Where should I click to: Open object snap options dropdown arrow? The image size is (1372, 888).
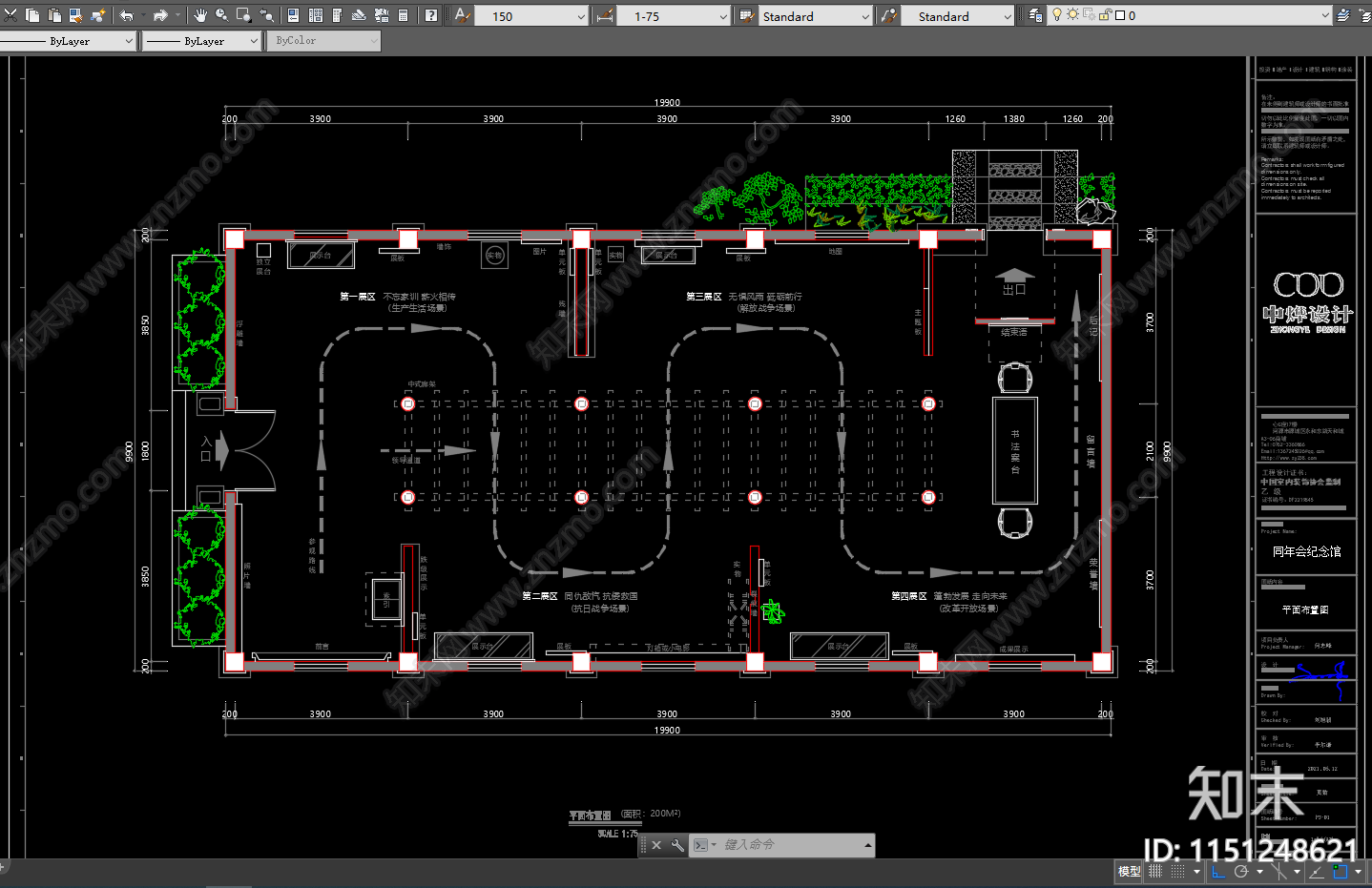click(x=1358, y=871)
